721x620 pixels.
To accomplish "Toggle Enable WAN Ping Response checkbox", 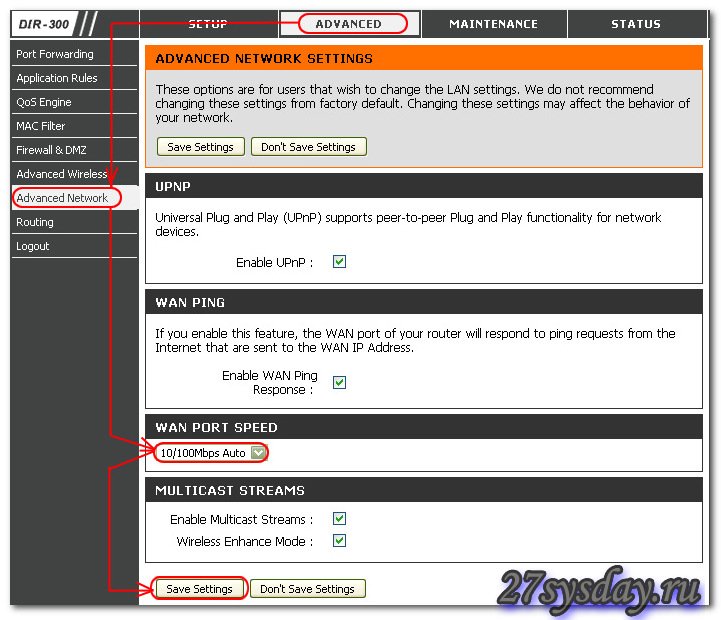I will click(x=339, y=382).
